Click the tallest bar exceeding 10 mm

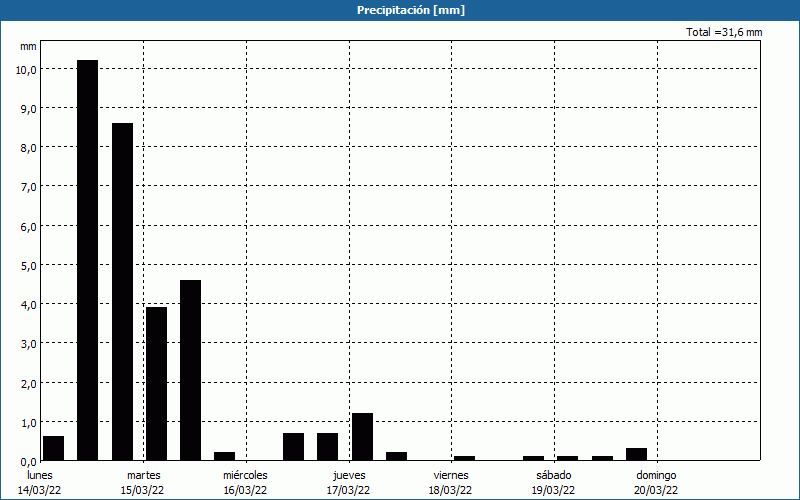pos(88,260)
